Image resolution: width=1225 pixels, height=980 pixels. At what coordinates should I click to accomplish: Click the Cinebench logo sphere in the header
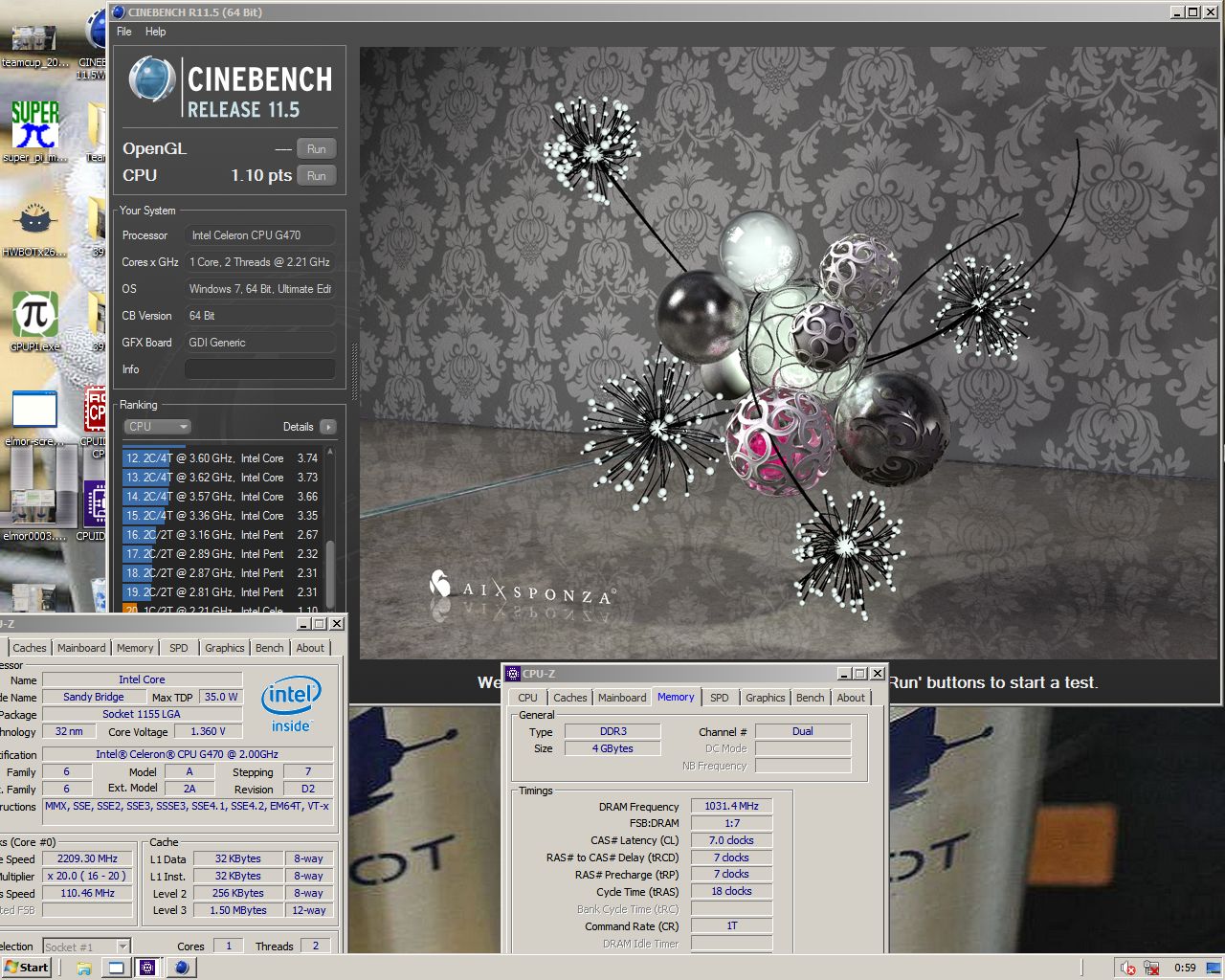tap(151, 80)
